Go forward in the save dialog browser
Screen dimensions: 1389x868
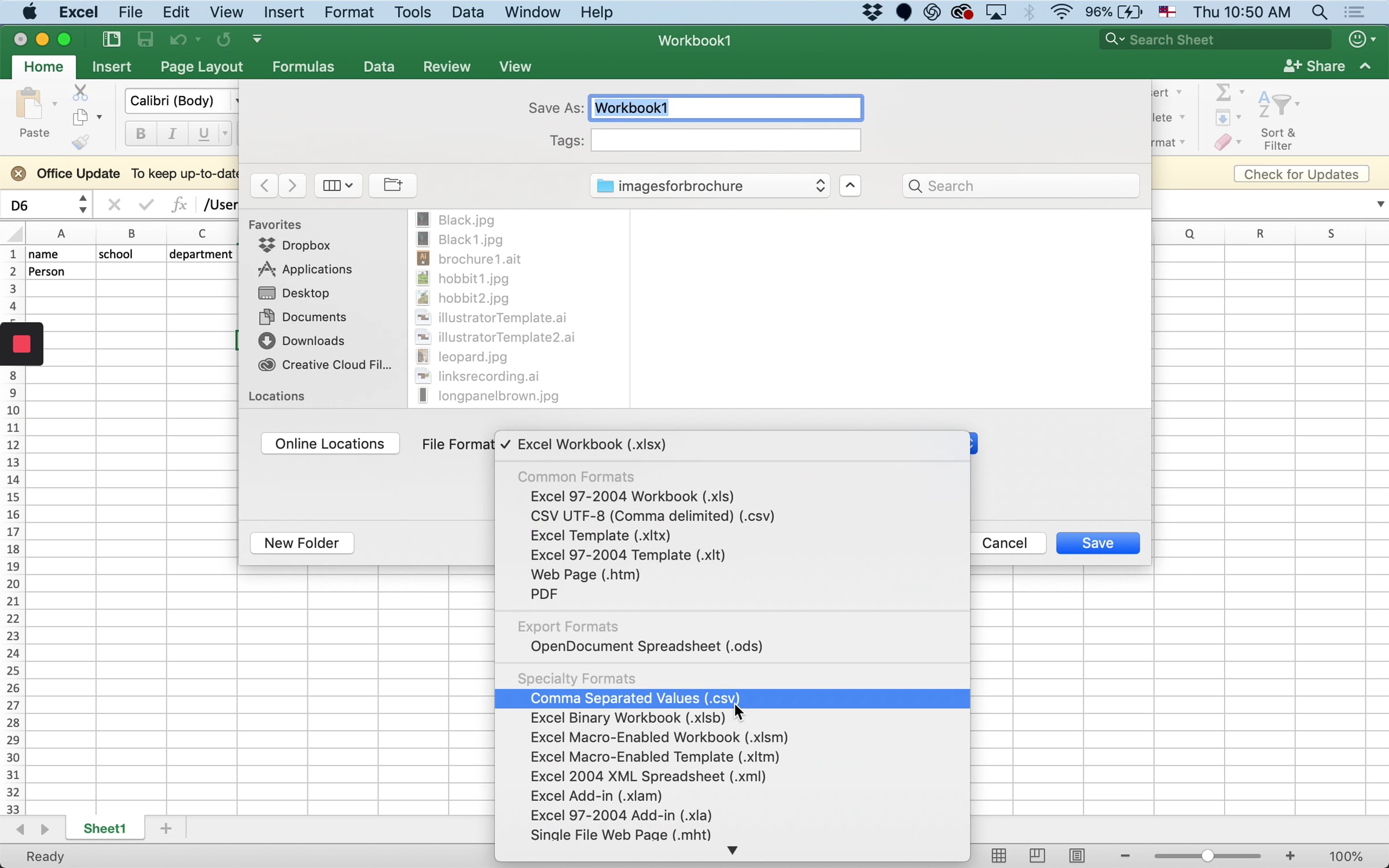coord(292,185)
